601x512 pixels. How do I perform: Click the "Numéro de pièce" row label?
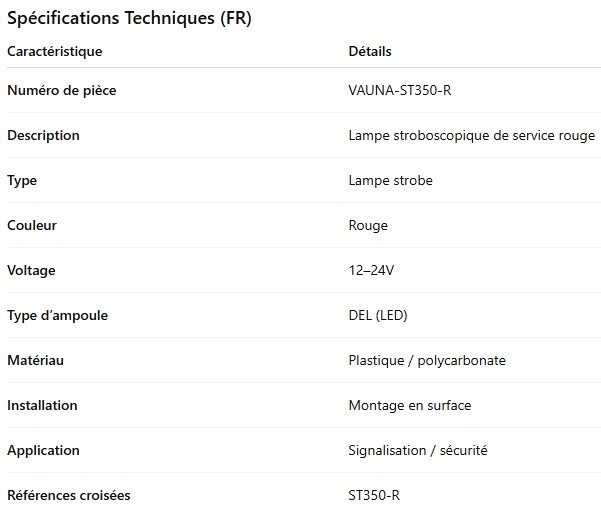61,91
